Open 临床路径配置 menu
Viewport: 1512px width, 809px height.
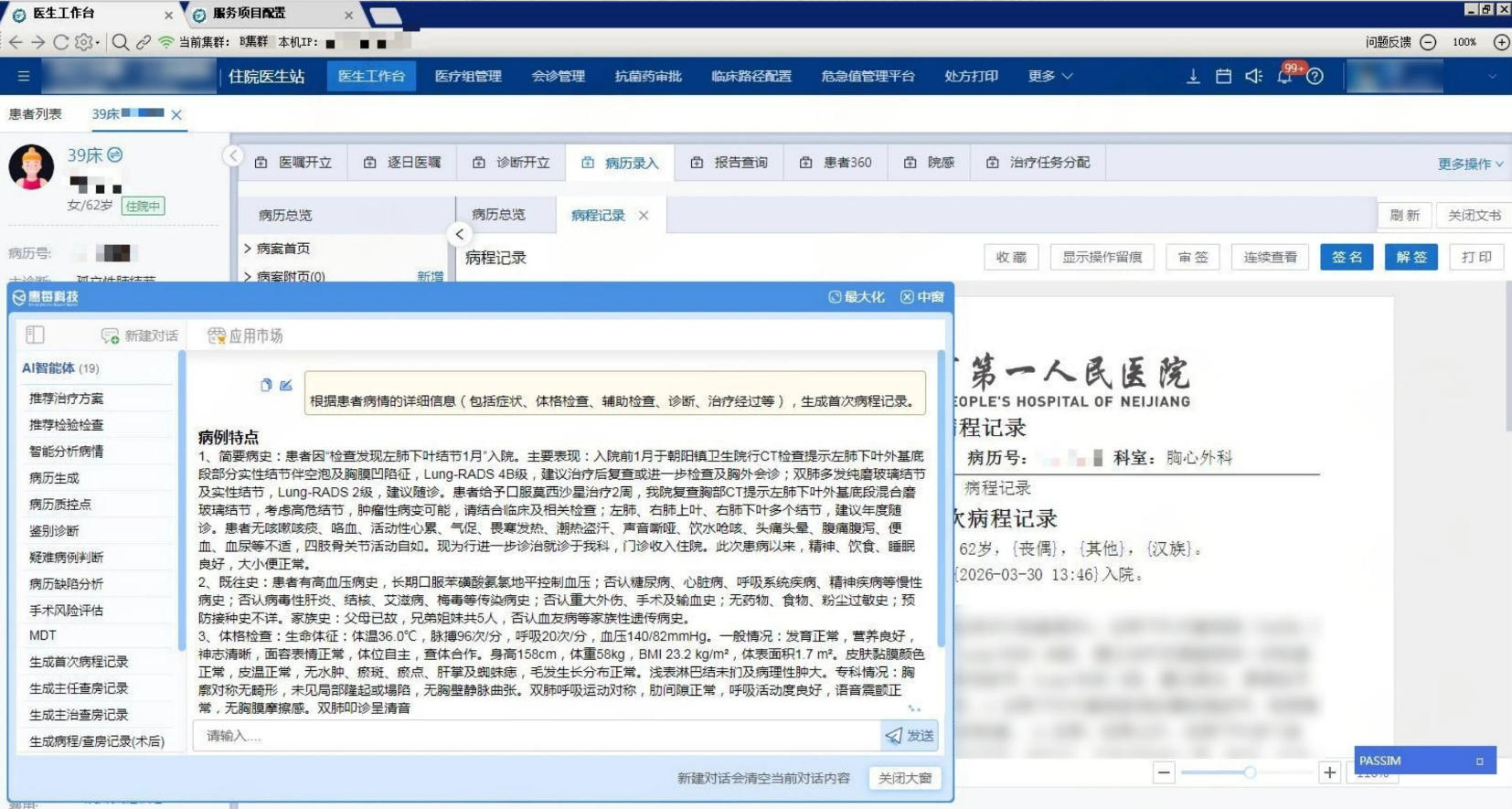(x=751, y=76)
